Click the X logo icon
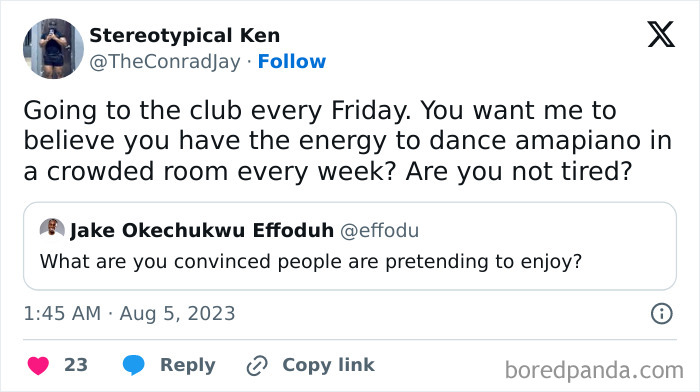This screenshot has width=700, height=392. [661, 34]
